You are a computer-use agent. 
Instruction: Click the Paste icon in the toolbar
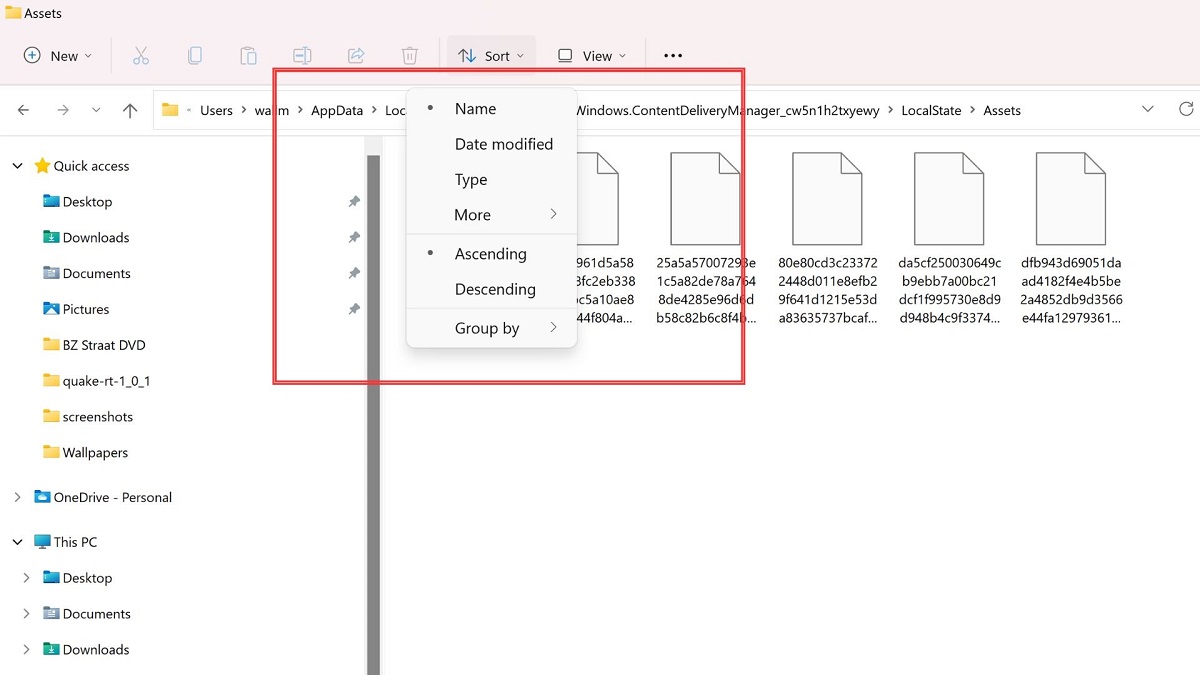248,55
